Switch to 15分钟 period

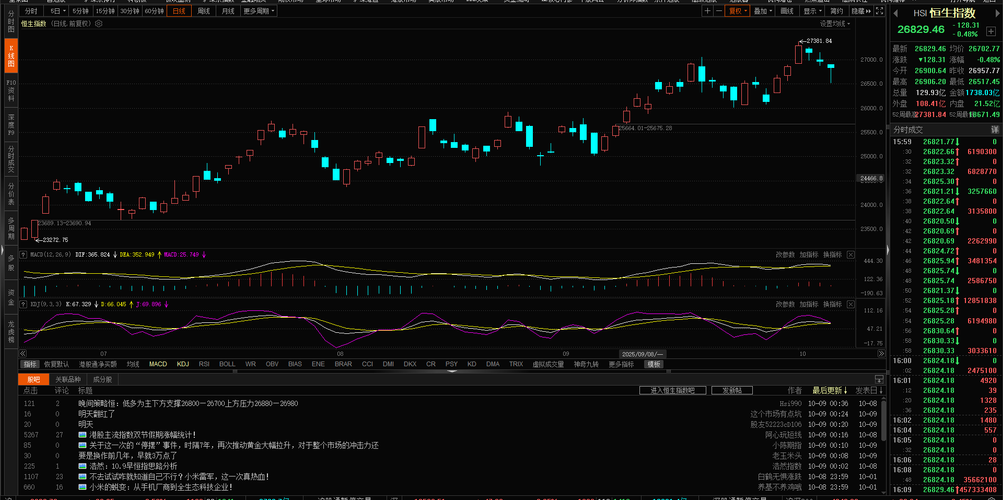(104, 11)
